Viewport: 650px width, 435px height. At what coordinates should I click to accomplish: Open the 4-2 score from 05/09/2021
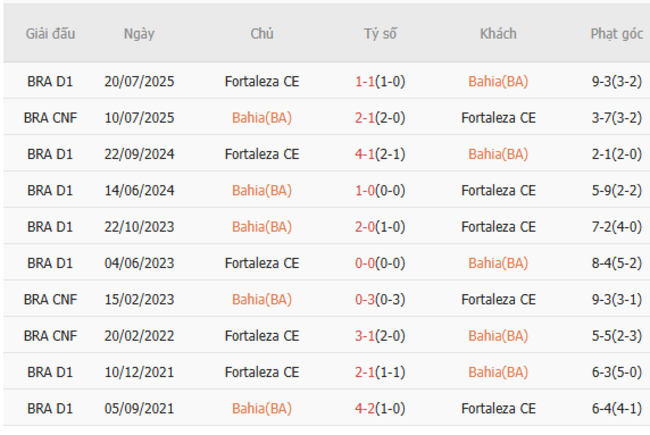(x=365, y=408)
